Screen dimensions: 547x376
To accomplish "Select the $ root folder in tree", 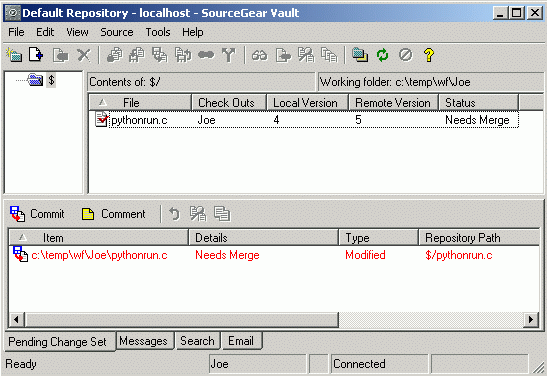I will tap(51, 80).
